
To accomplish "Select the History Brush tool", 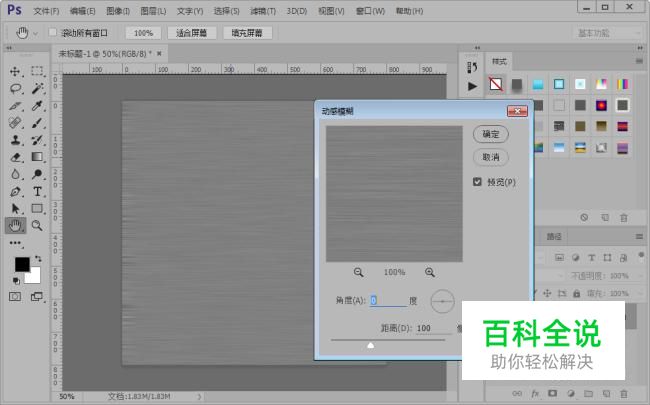I will [37, 140].
